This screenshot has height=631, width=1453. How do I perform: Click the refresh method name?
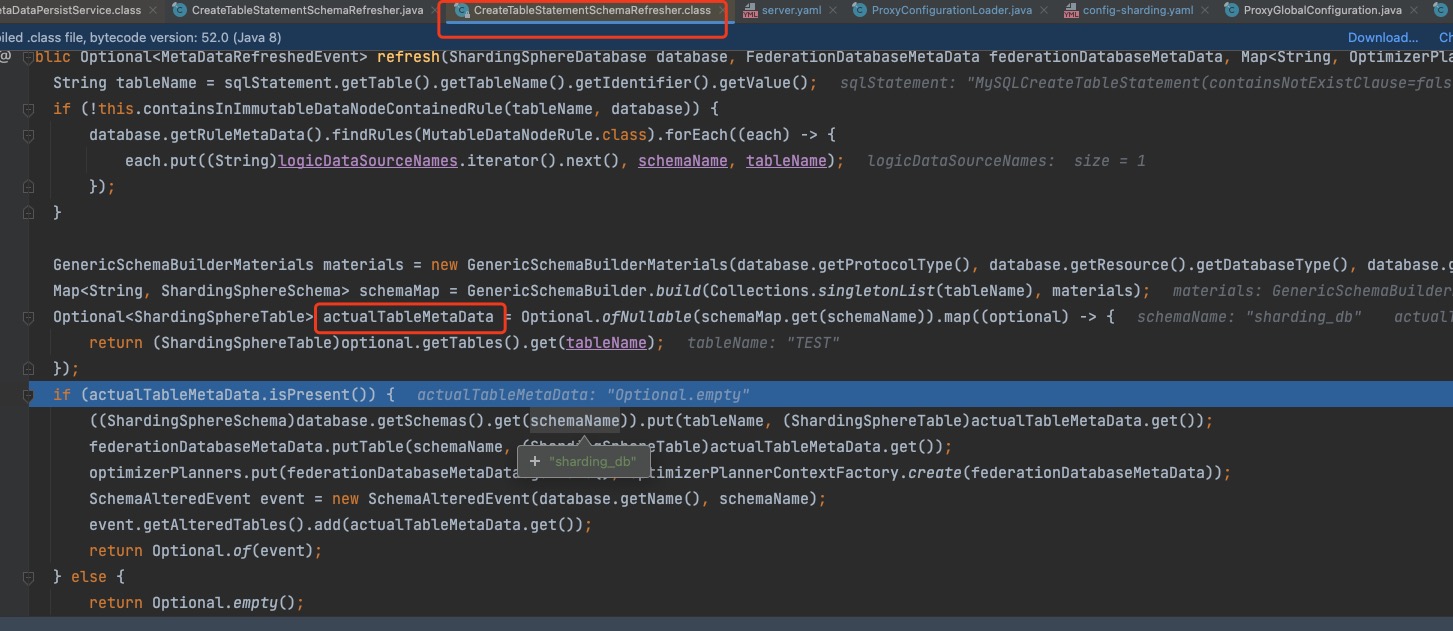(x=408, y=56)
